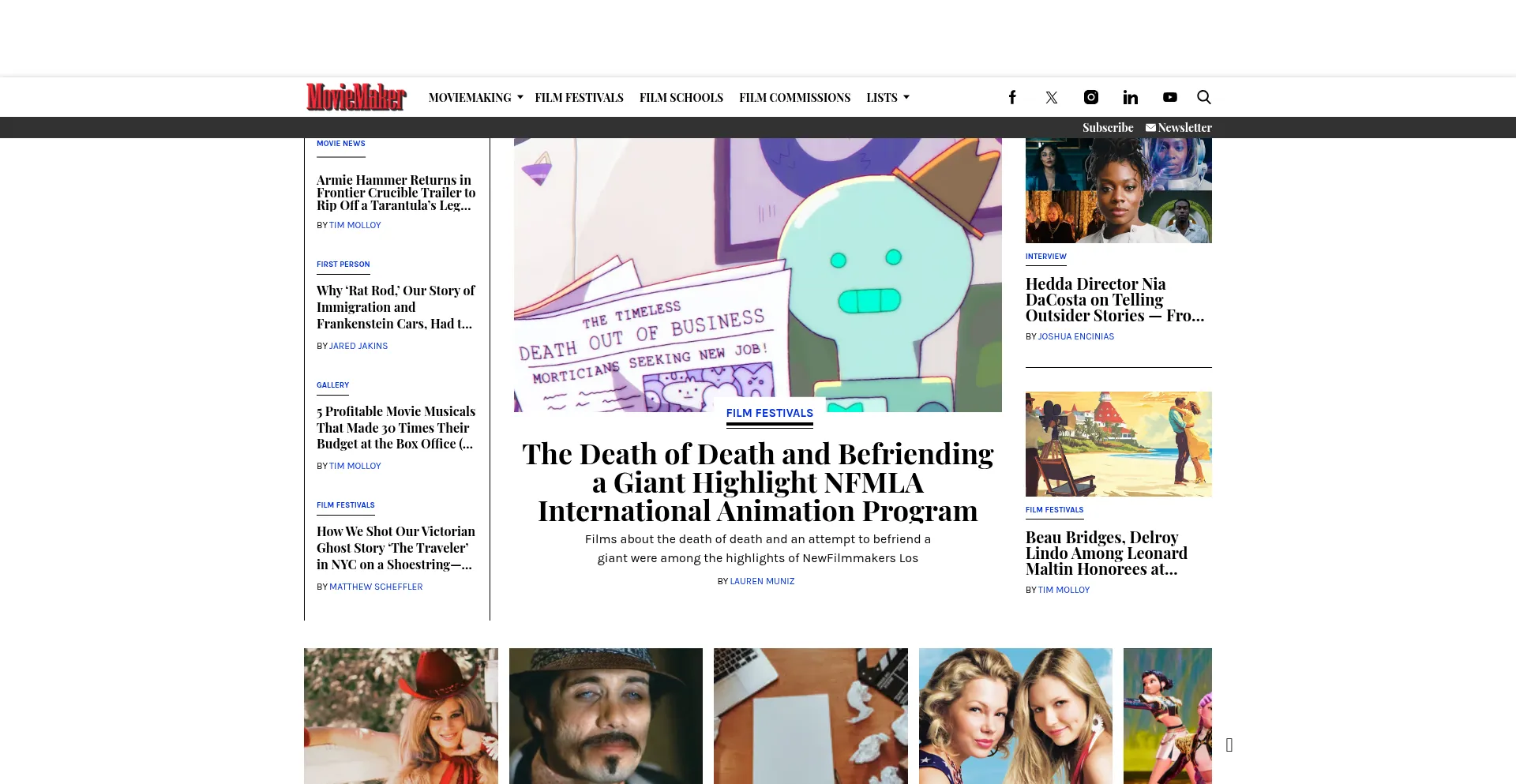
Task: Go to Film Schools menu item
Action: pyautogui.click(x=681, y=98)
